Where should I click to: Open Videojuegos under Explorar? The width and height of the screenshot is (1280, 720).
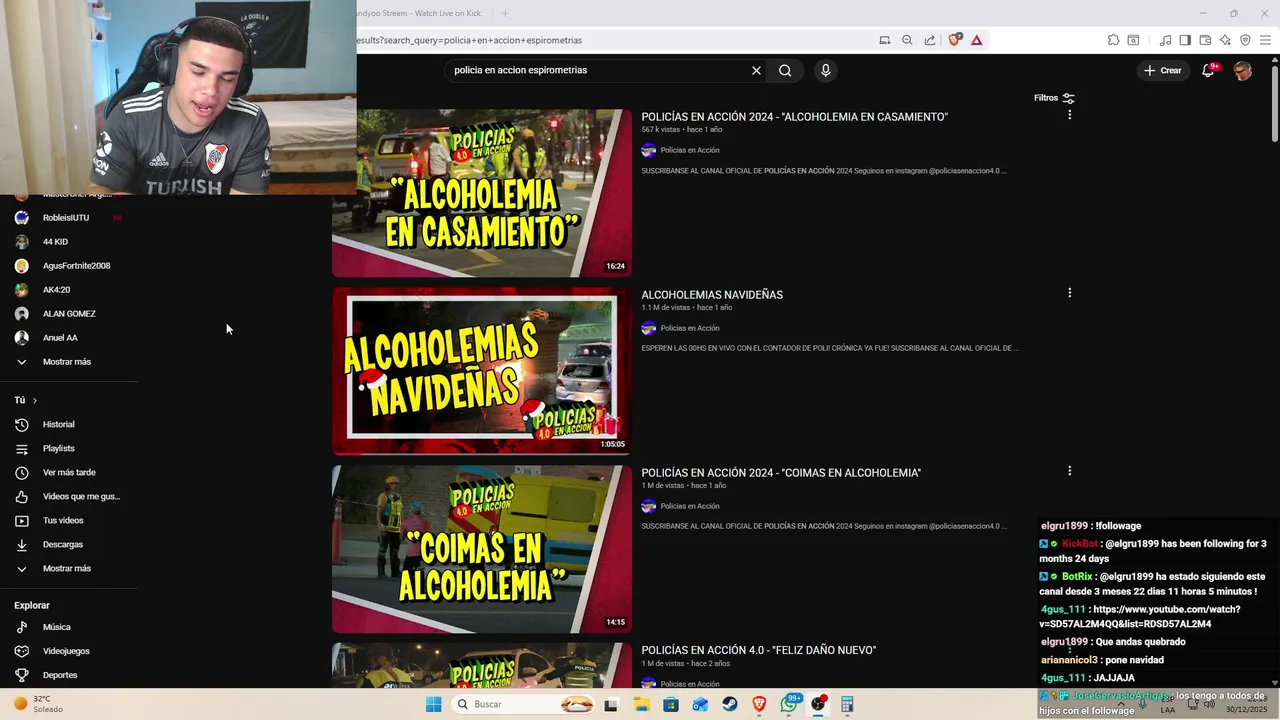(67, 651)
